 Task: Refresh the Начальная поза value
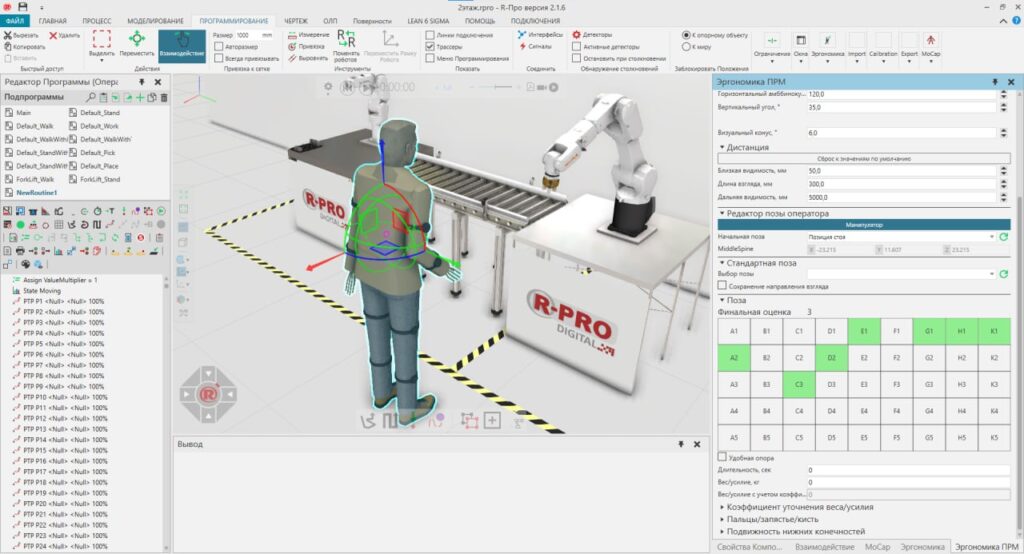pyautogui.click(x=1004, y=237)
